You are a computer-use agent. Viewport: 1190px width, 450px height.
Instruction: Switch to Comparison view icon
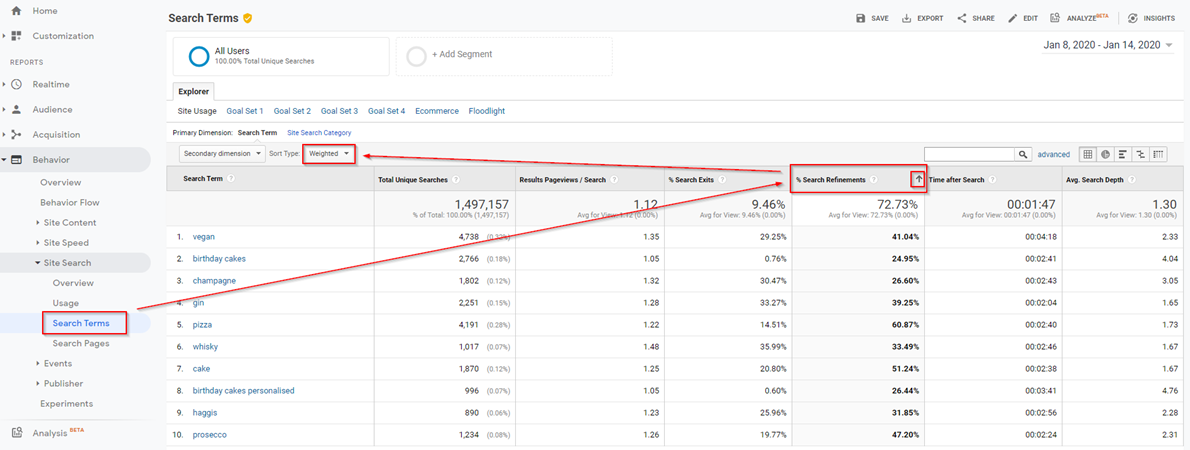[x=1140, y=154]
